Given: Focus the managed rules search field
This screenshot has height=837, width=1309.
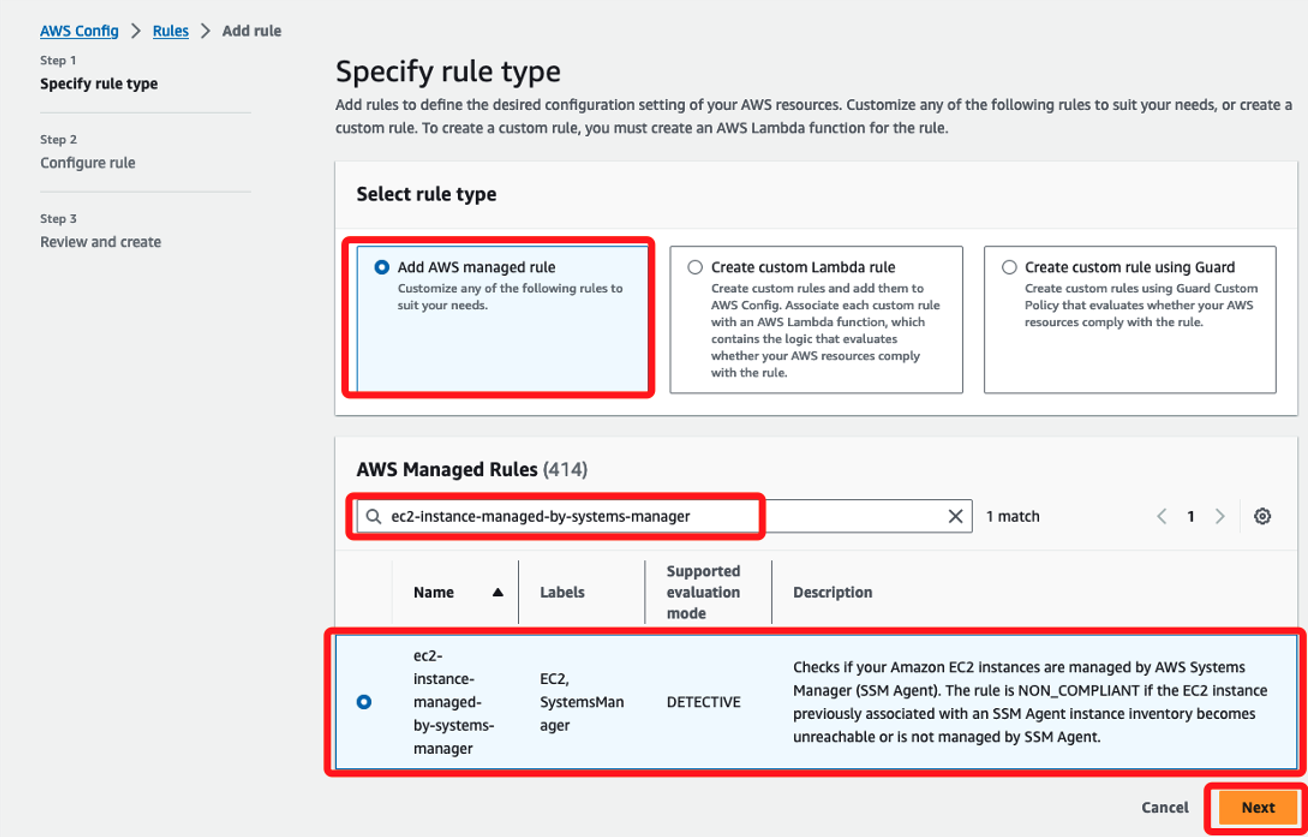Looking at the screenshot, I should [x=664, y=516].
